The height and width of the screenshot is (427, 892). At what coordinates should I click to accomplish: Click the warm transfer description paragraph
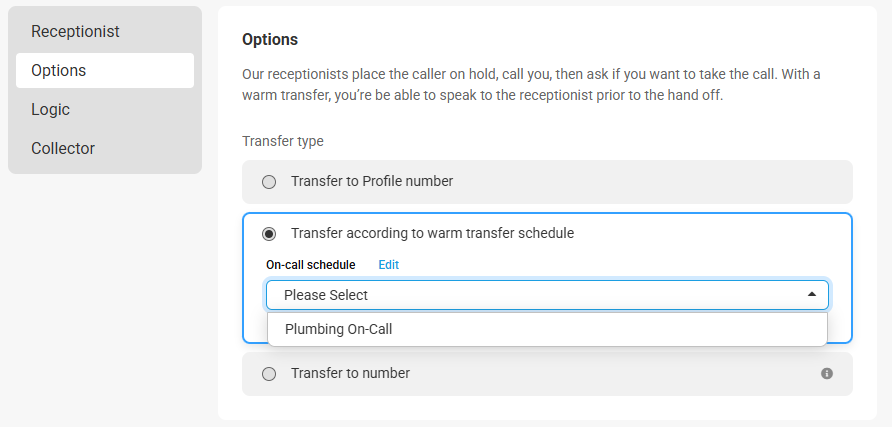point(531,85)
